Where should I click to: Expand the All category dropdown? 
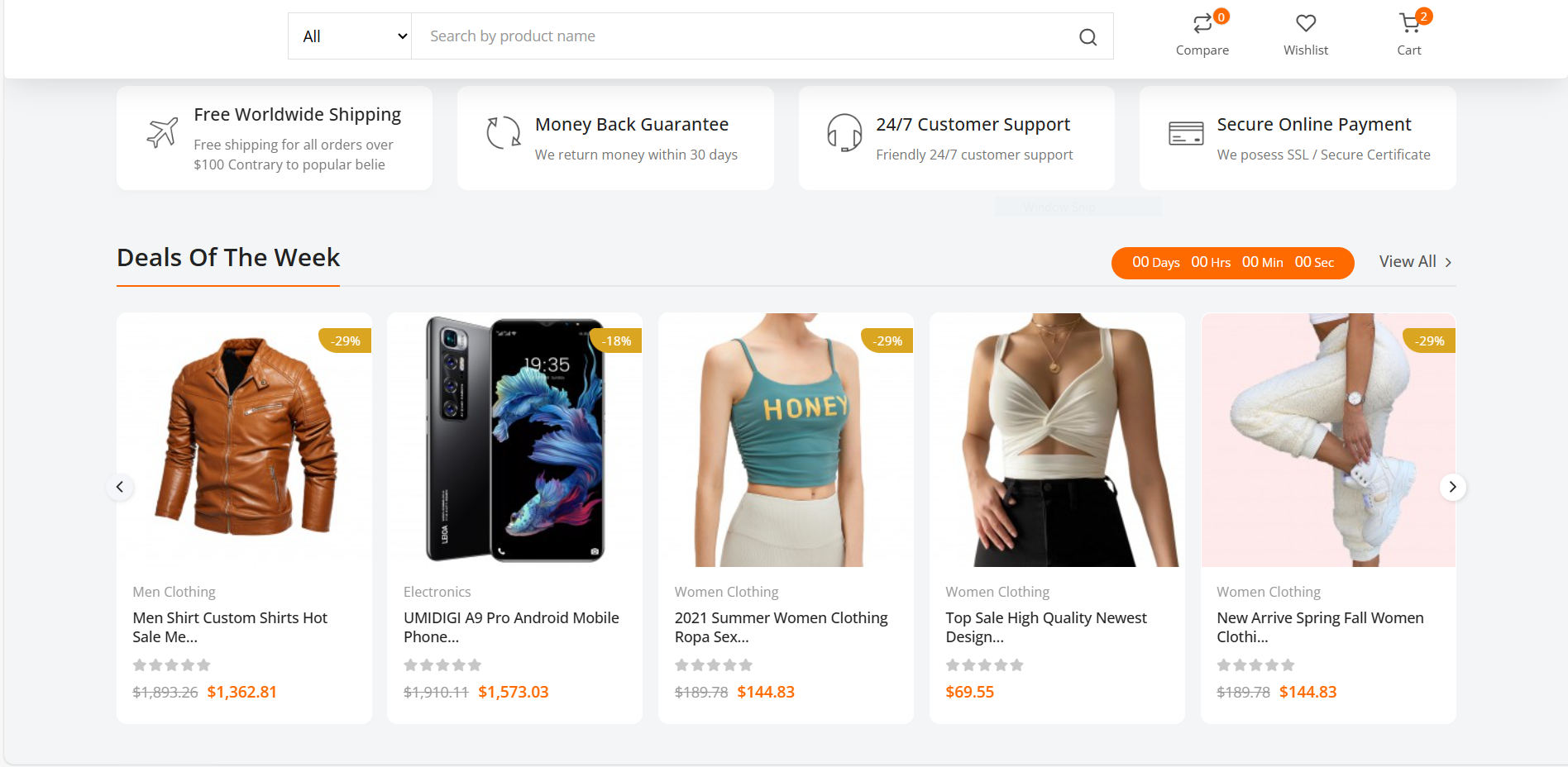[350, 36]
